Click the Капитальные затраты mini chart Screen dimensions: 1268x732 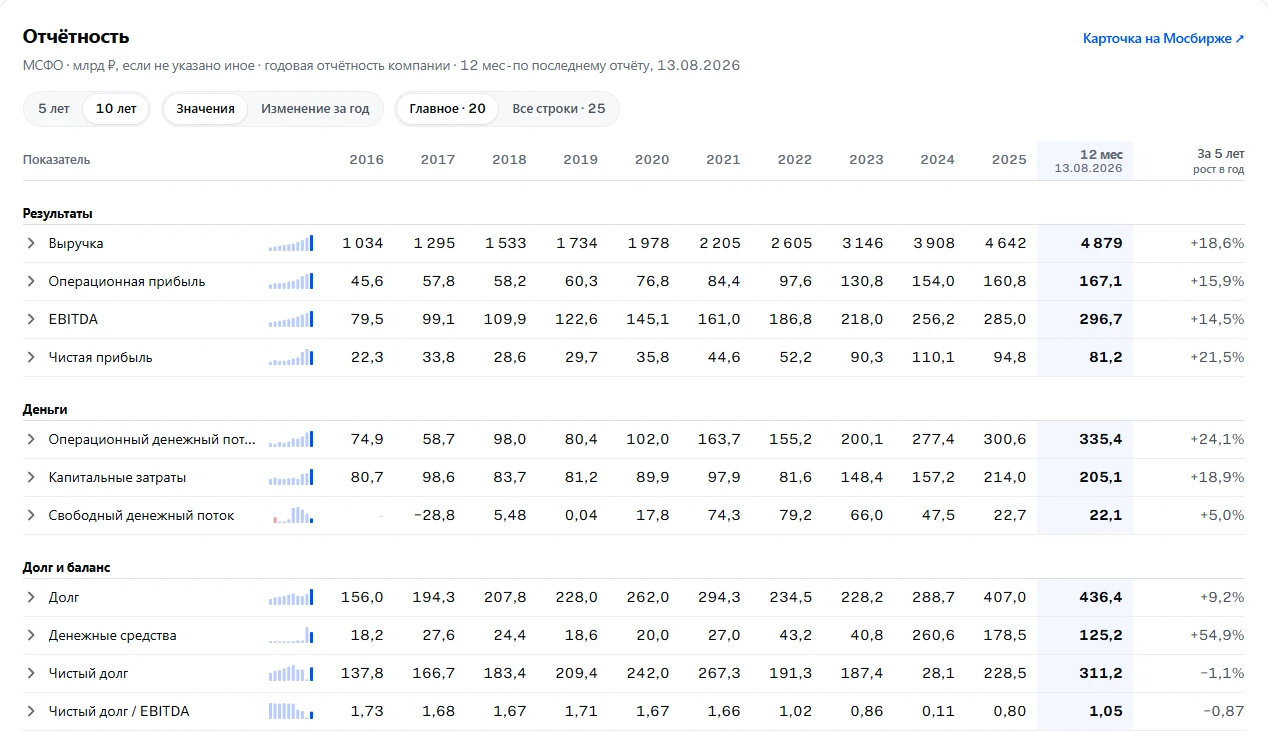(x=291, y=477)
